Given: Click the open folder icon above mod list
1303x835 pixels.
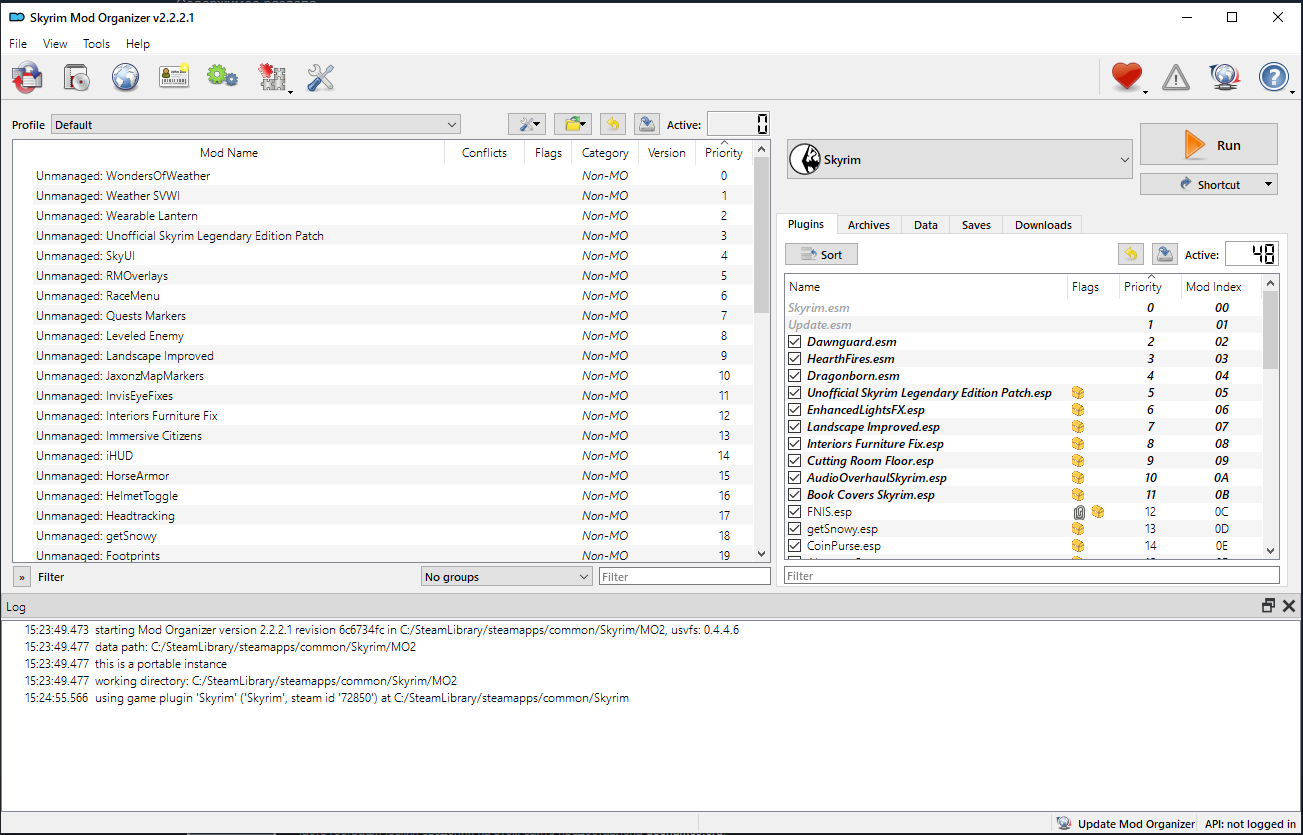Looking at the screenshot, I should click(x=573, y=124).
